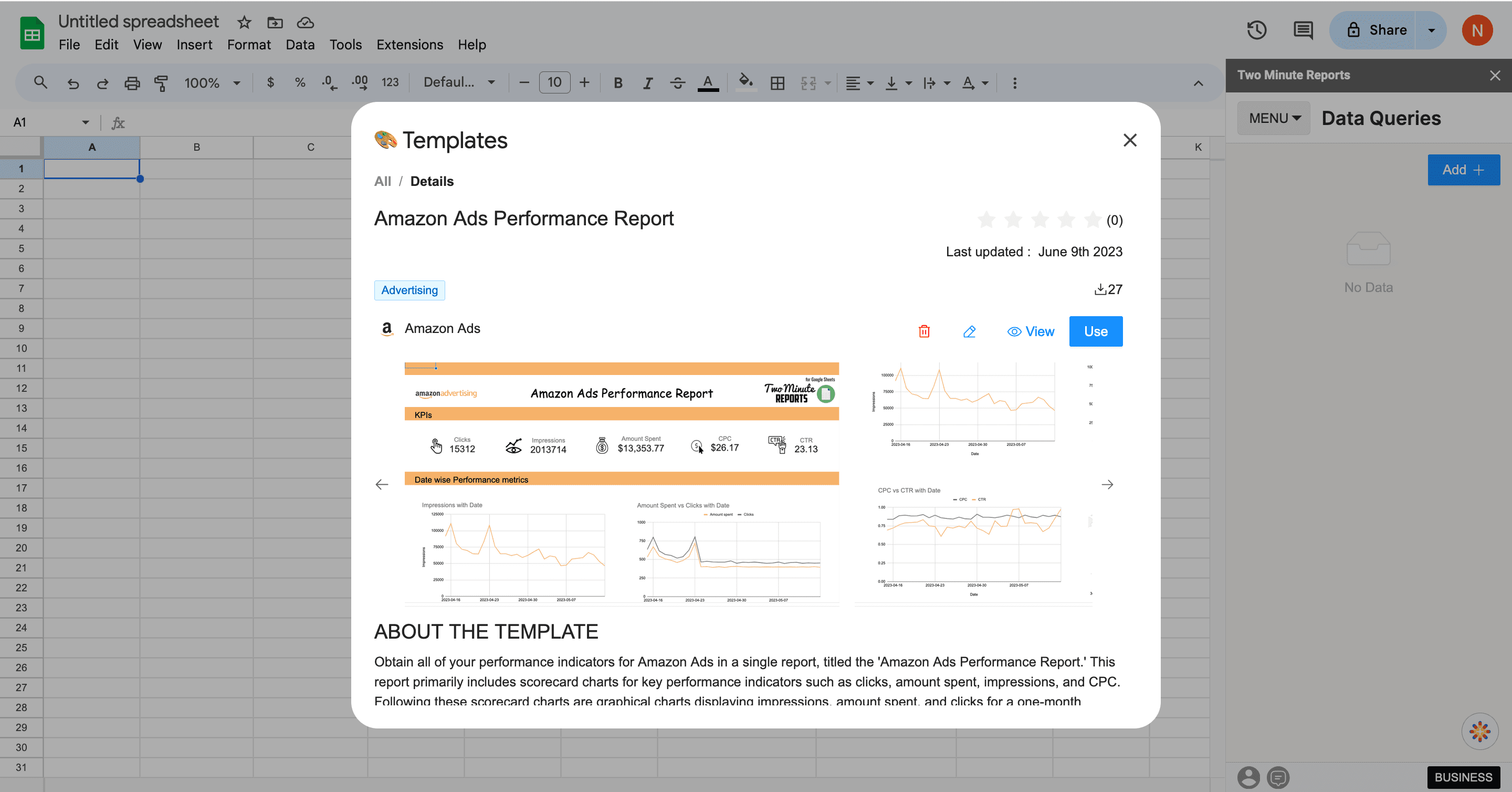Screen dimensions: 1512x792
Task: Click the previous preview left arrow
Action: coord(382,484)
